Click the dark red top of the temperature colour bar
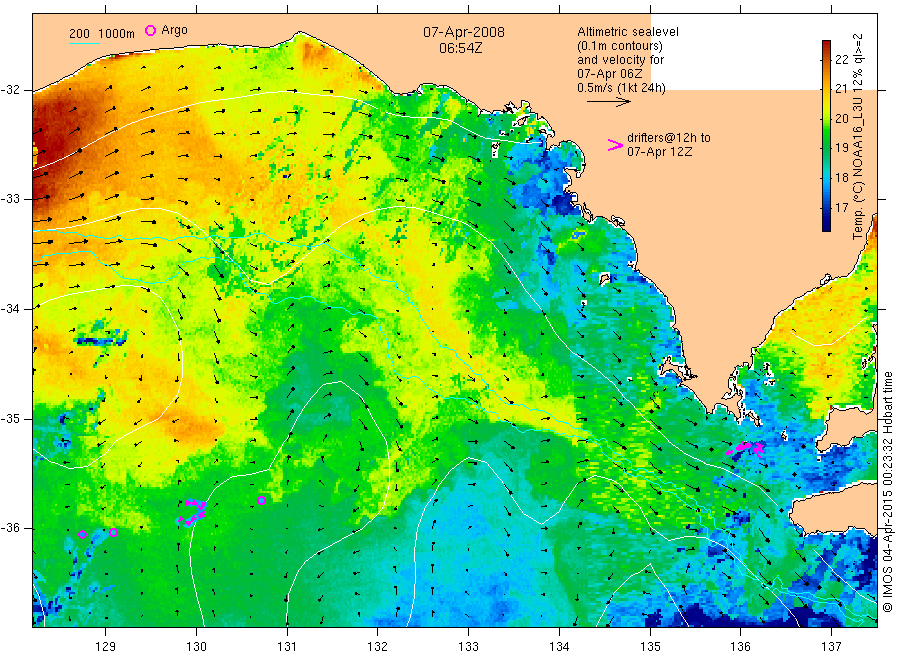 click(x=826, y=46)
